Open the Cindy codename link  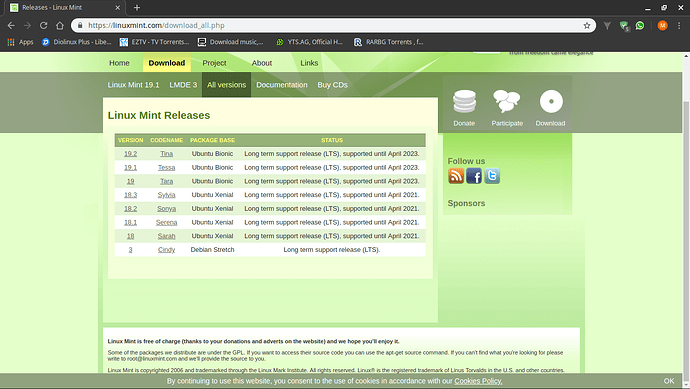(x=166, y=250)
